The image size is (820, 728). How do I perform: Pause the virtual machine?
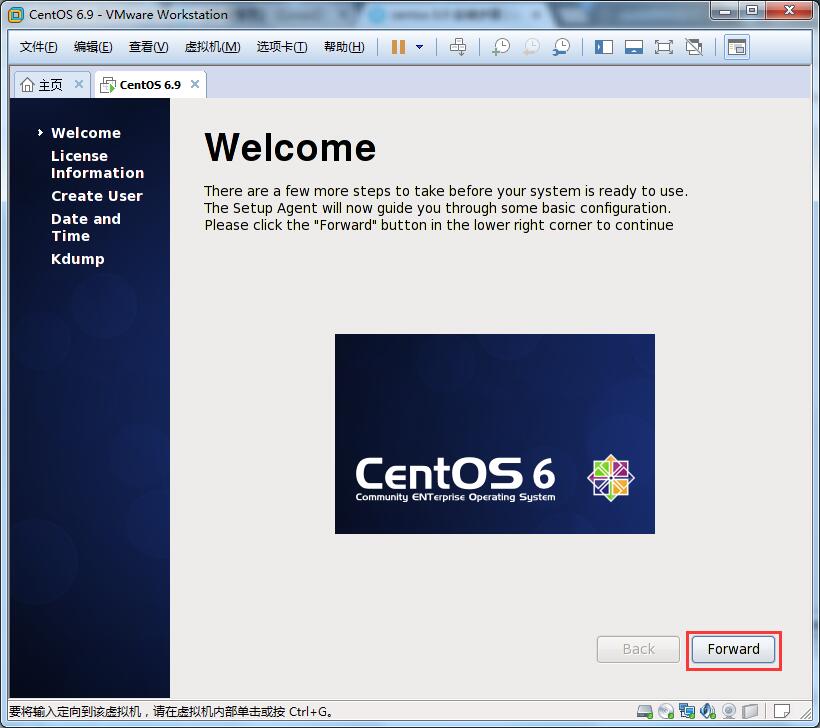pos(398,47)
